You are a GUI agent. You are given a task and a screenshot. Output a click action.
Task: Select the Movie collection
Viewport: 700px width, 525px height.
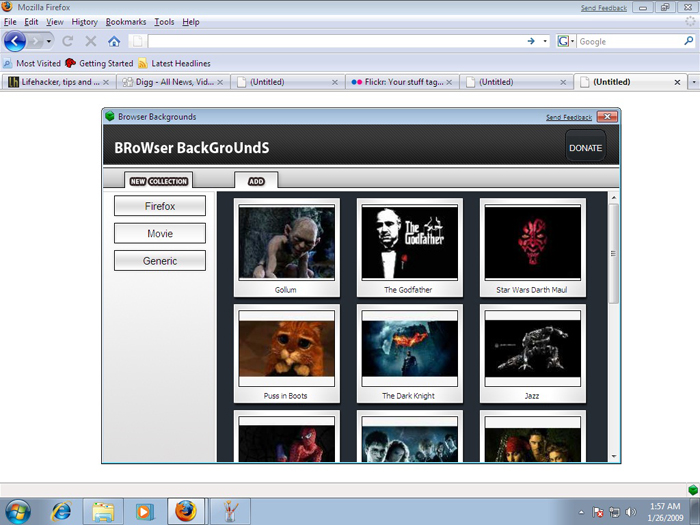160,233
